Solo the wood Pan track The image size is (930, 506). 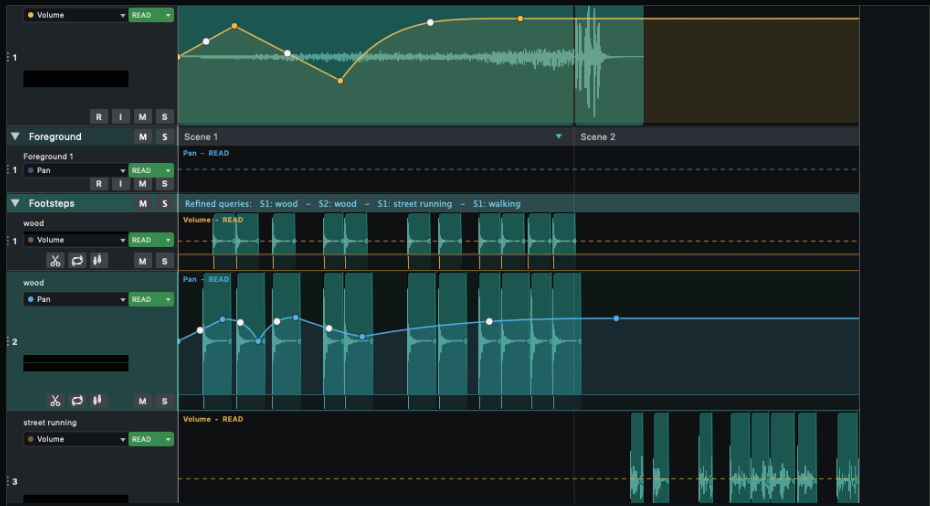(164, 401)
